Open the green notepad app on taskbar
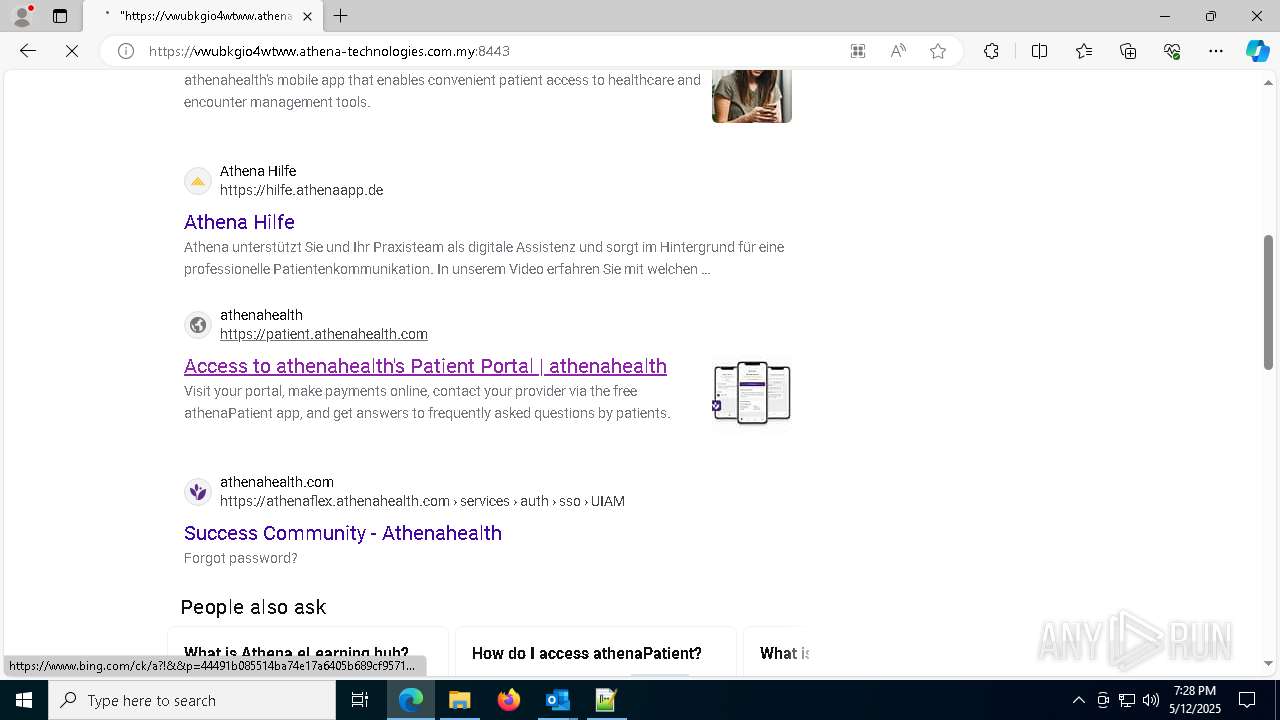The image size is (1280, 720). click(606, 700)
